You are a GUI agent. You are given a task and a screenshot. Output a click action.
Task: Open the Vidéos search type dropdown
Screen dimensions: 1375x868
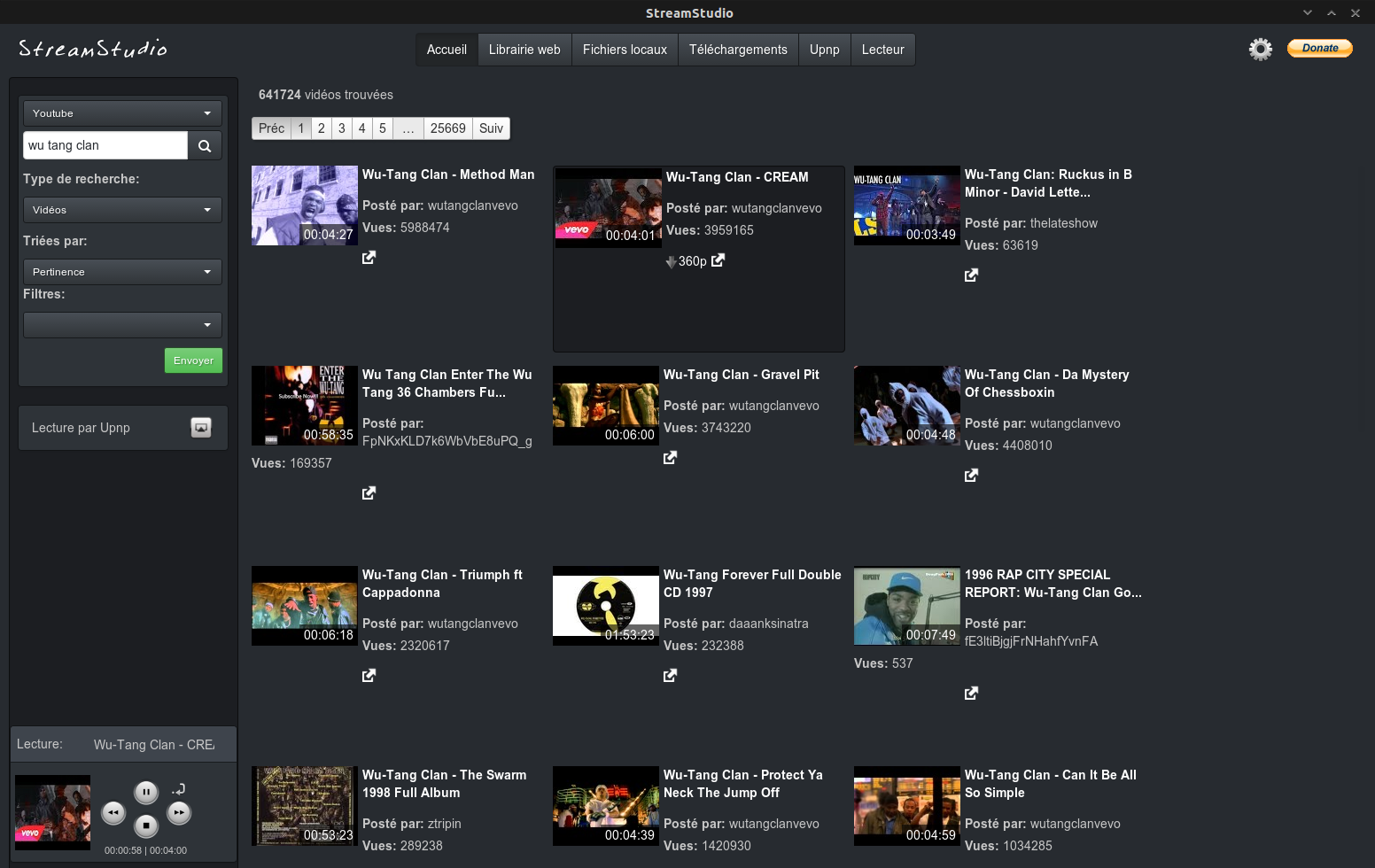tap(122, 210)
